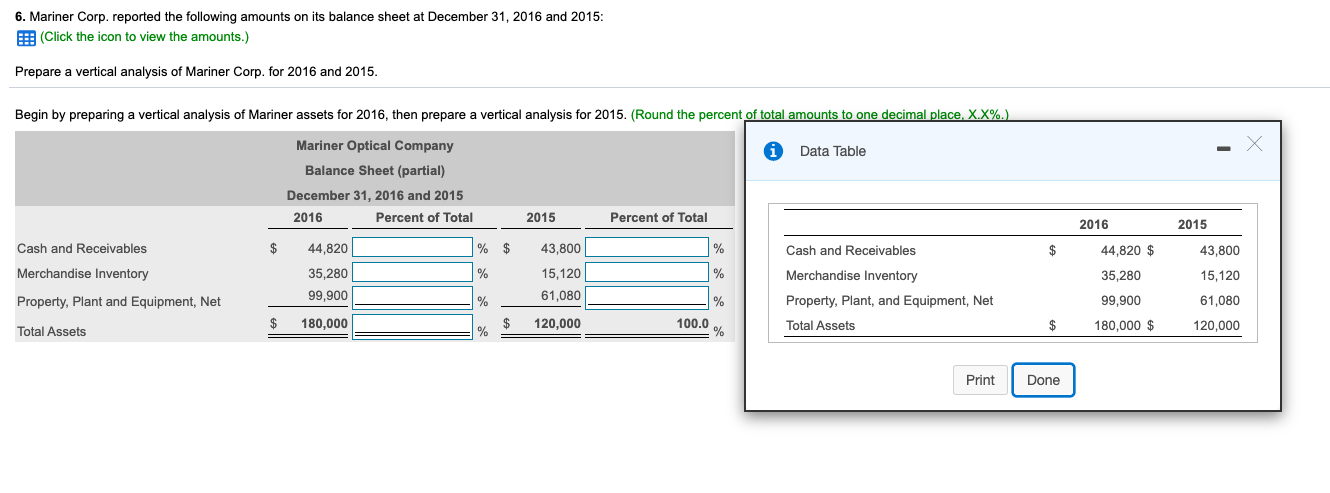Image resolution: width=1330 pixels, height=493 pixels.
Task: Click 'Property, Plant, and Equipment, Net' in Data Table
Action: tap(890, 300)
